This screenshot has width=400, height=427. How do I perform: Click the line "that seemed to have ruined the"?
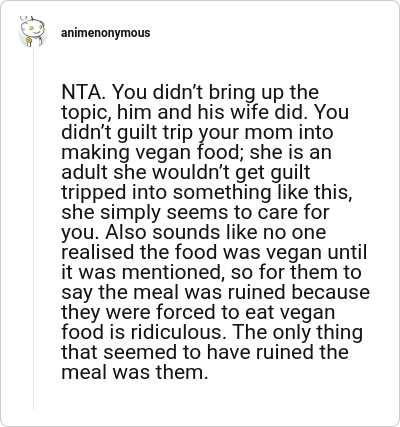[x=205, y=352]
